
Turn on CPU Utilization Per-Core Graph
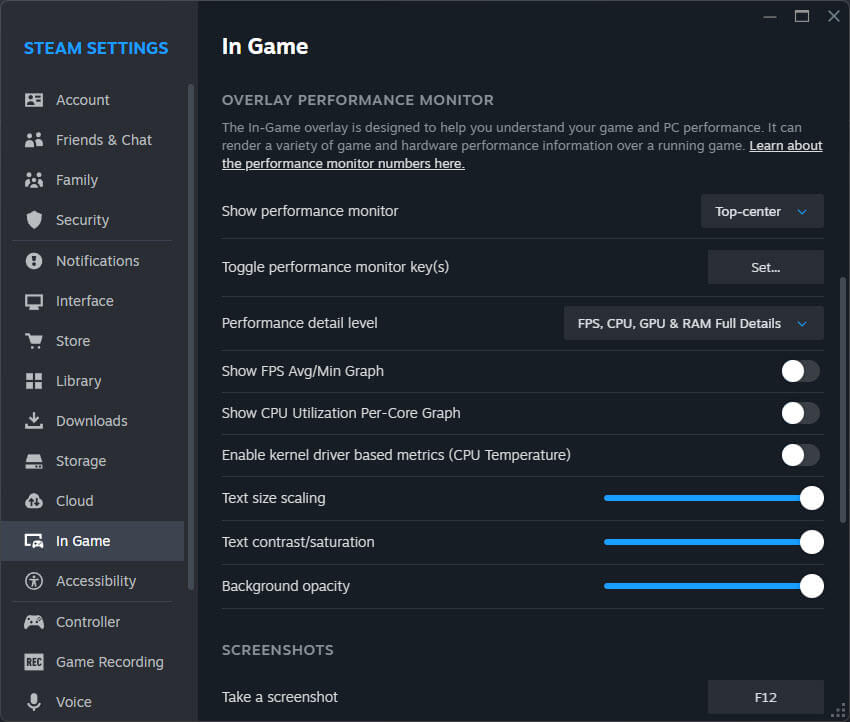800,413
